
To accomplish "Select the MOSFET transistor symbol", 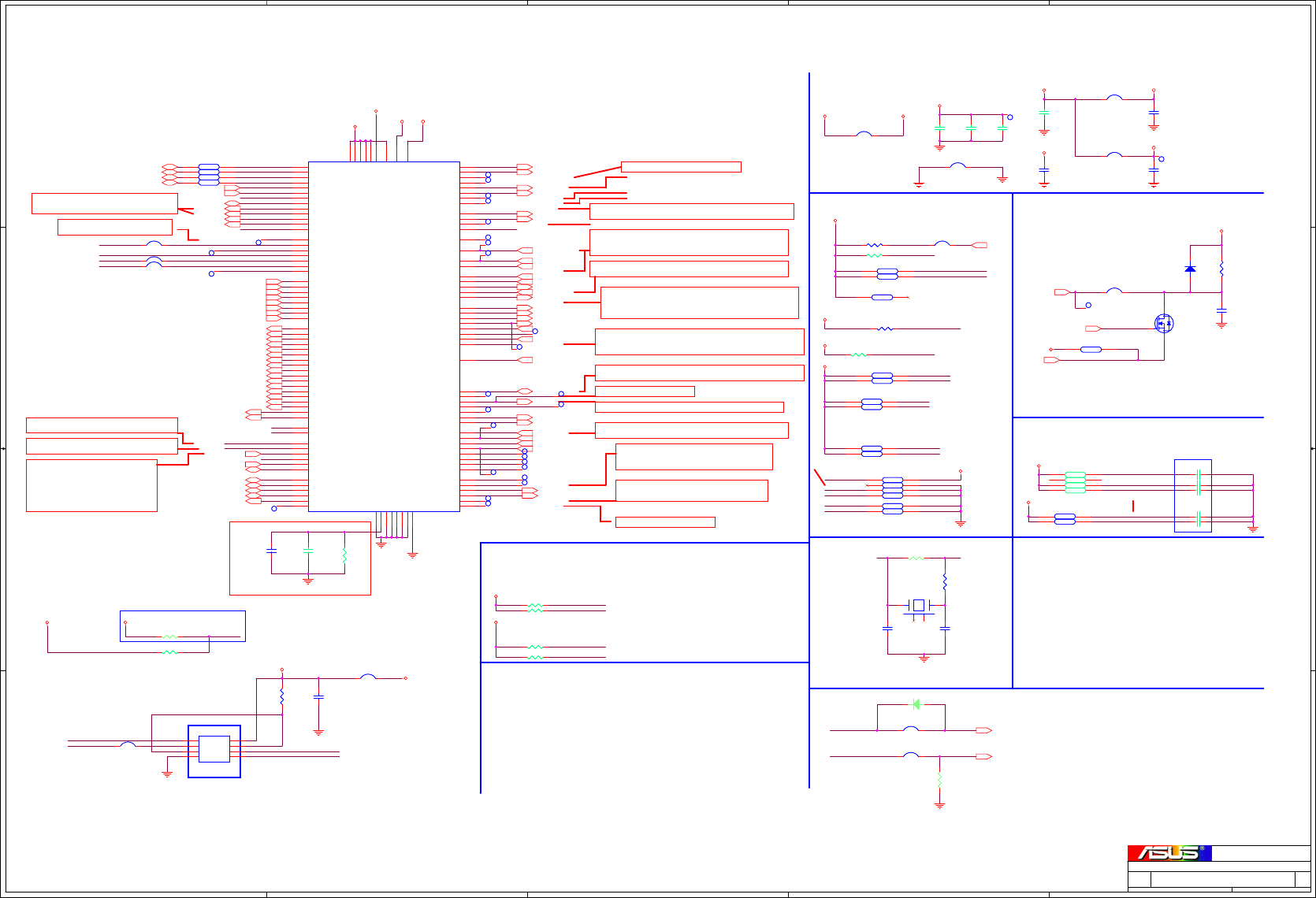I will coord(1164,323).
